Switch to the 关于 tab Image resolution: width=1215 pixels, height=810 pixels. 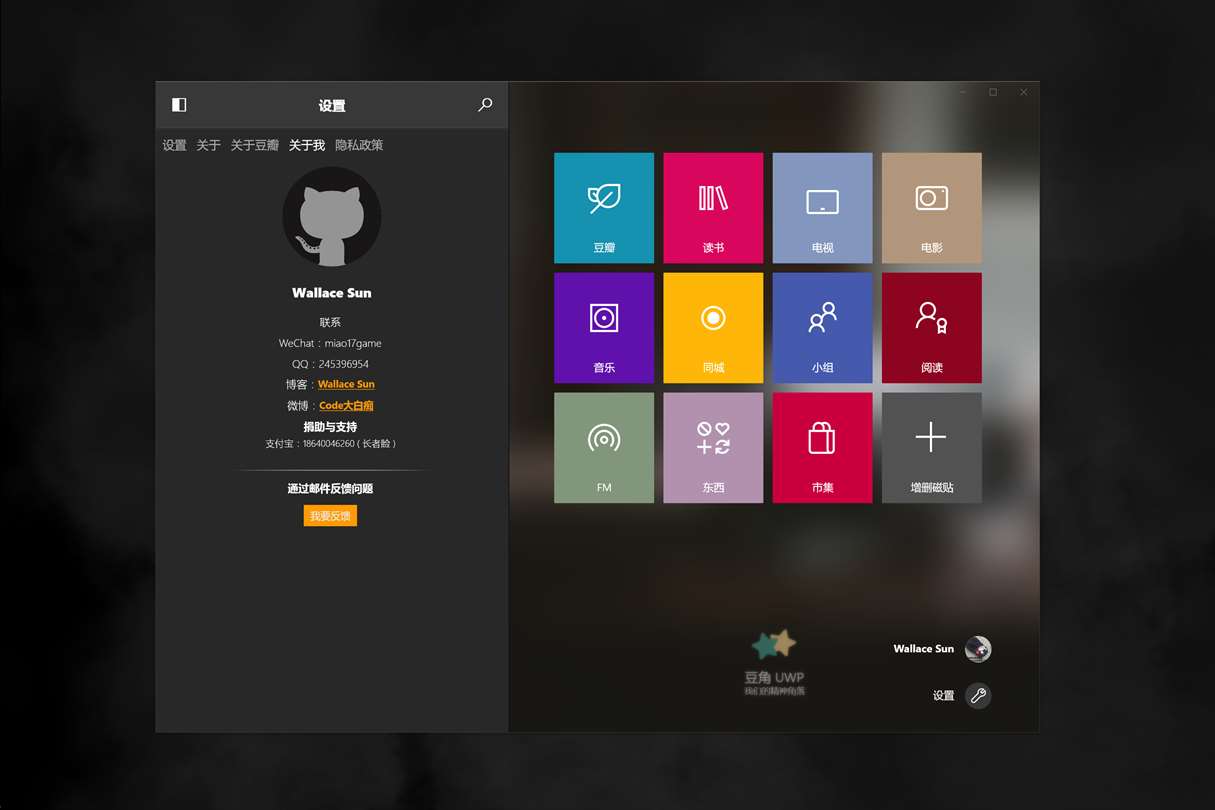208,145
